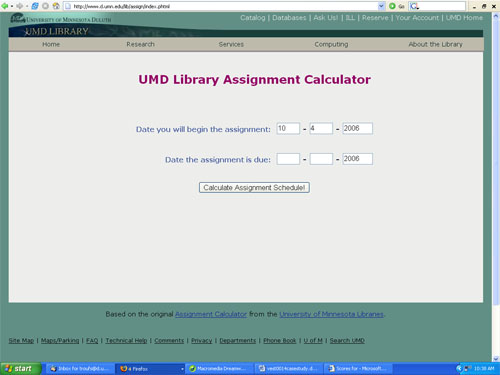Open the U of M footer link

pyautogui.click(x=313, y=340)
